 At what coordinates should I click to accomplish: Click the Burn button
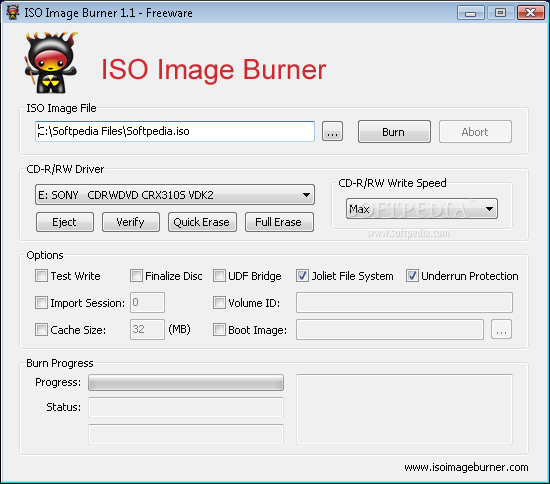394,132
